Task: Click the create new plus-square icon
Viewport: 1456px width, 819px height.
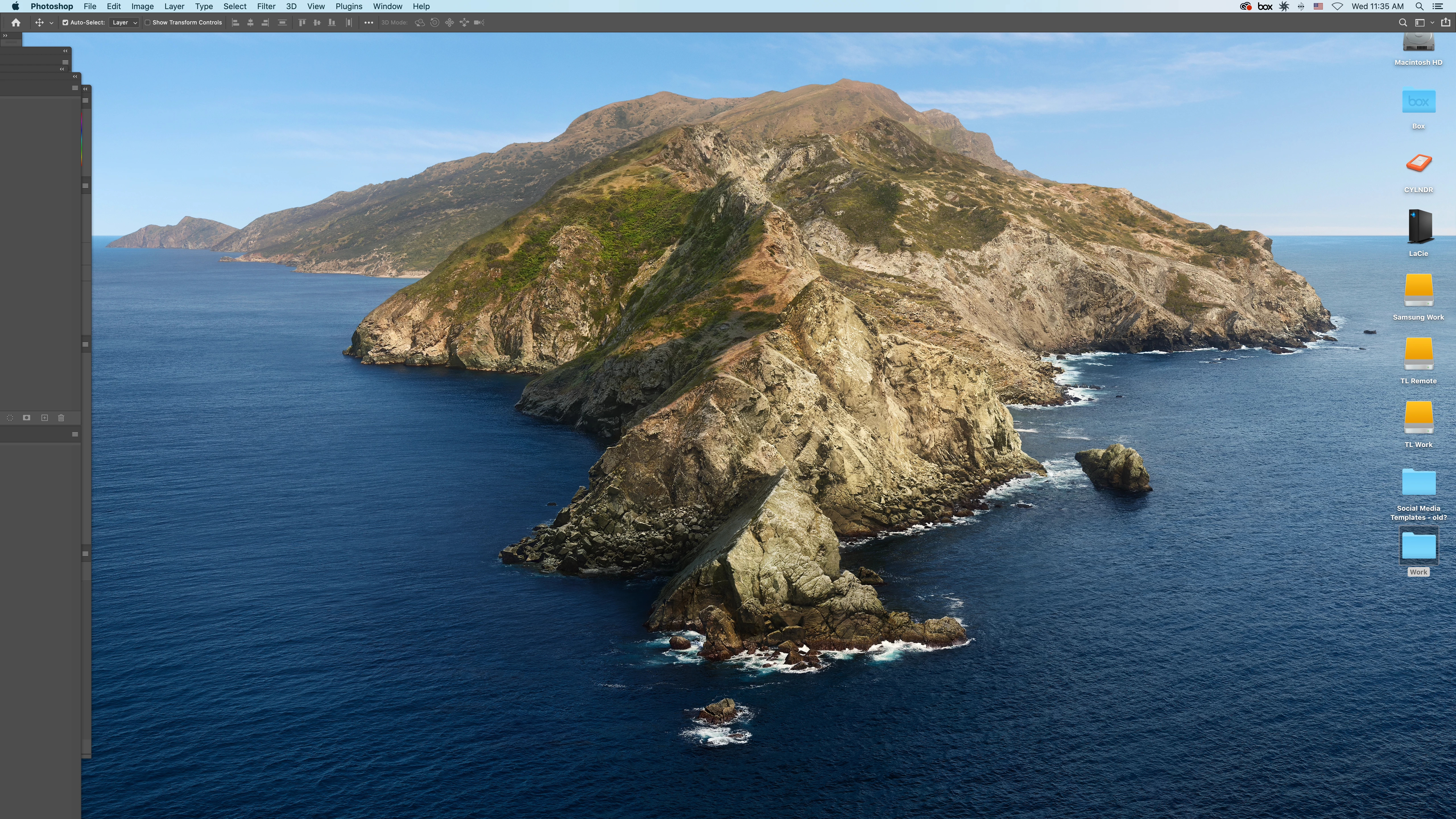Action: (x=45, y=418)
